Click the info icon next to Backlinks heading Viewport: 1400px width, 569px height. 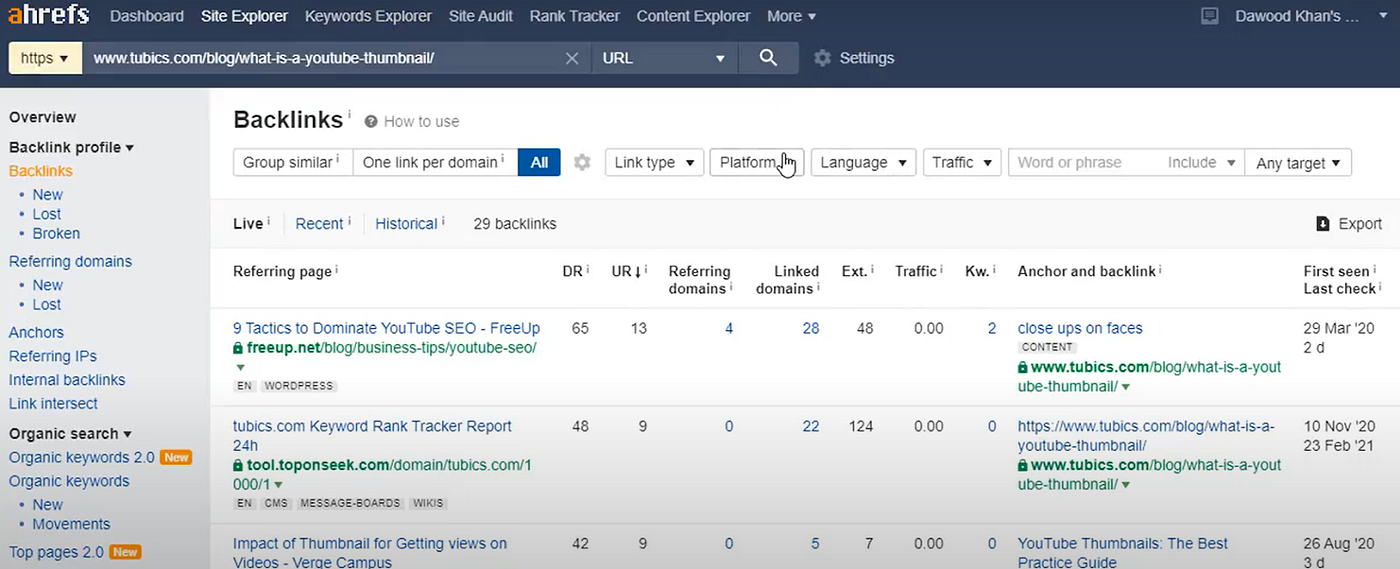349,115
